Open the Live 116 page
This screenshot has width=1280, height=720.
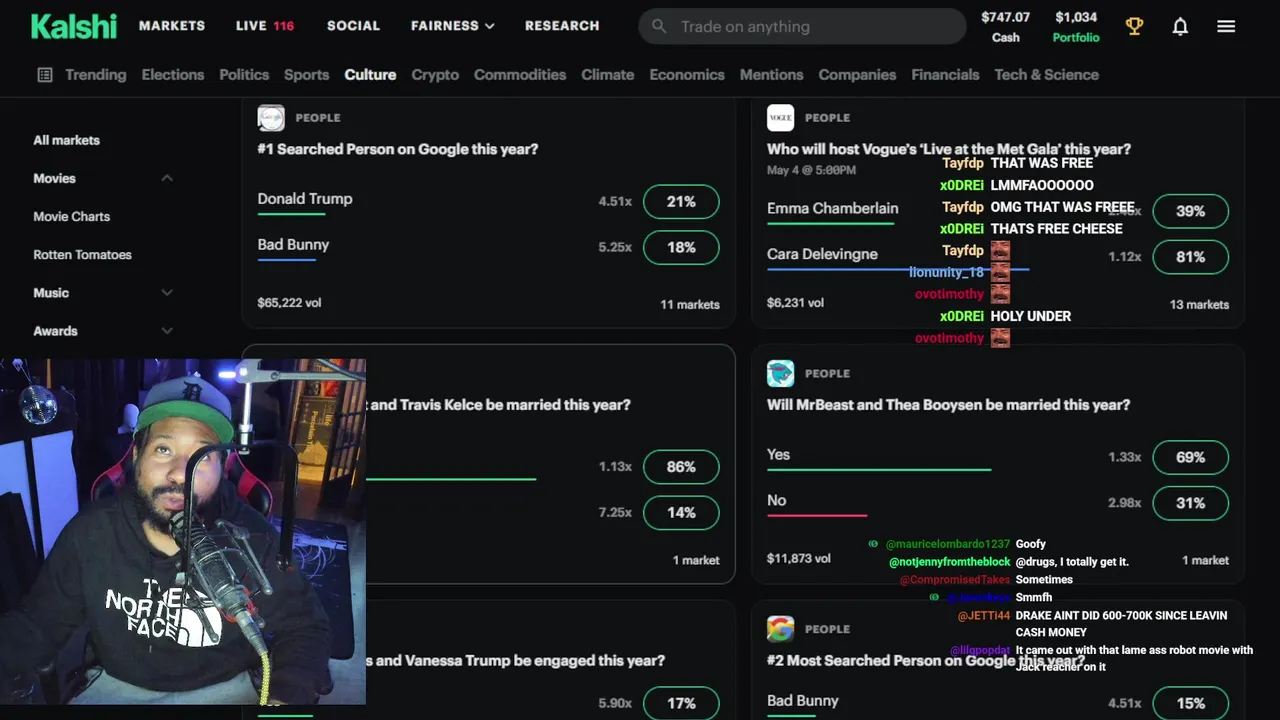click(x=265, y=26)
